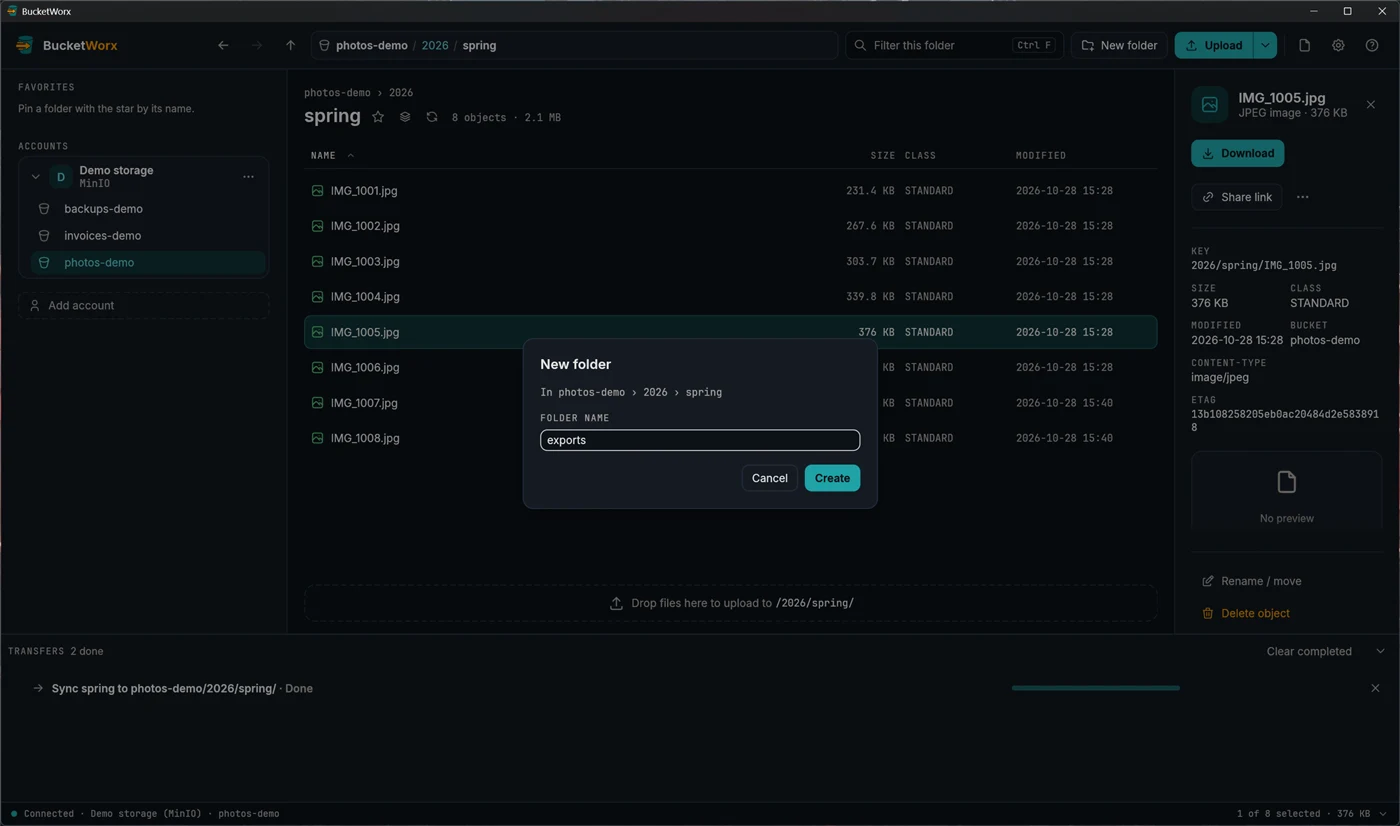1400x826 pixels.
Task: Close the IMG_1005.jpg details panel
Action: pyautogui.click(x=1371, y=105)
